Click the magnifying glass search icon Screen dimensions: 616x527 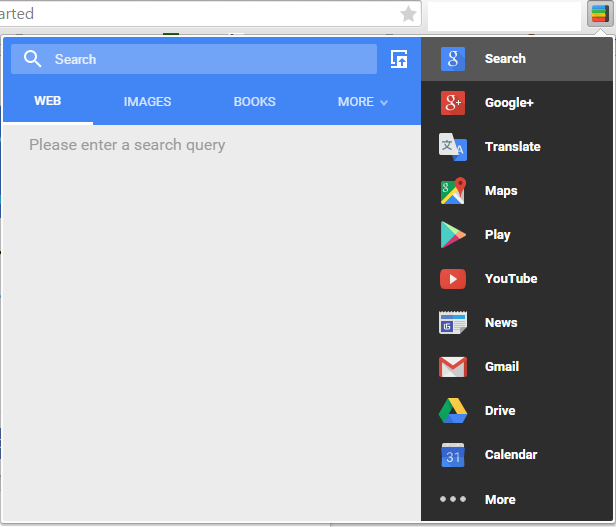click(32, 59)
